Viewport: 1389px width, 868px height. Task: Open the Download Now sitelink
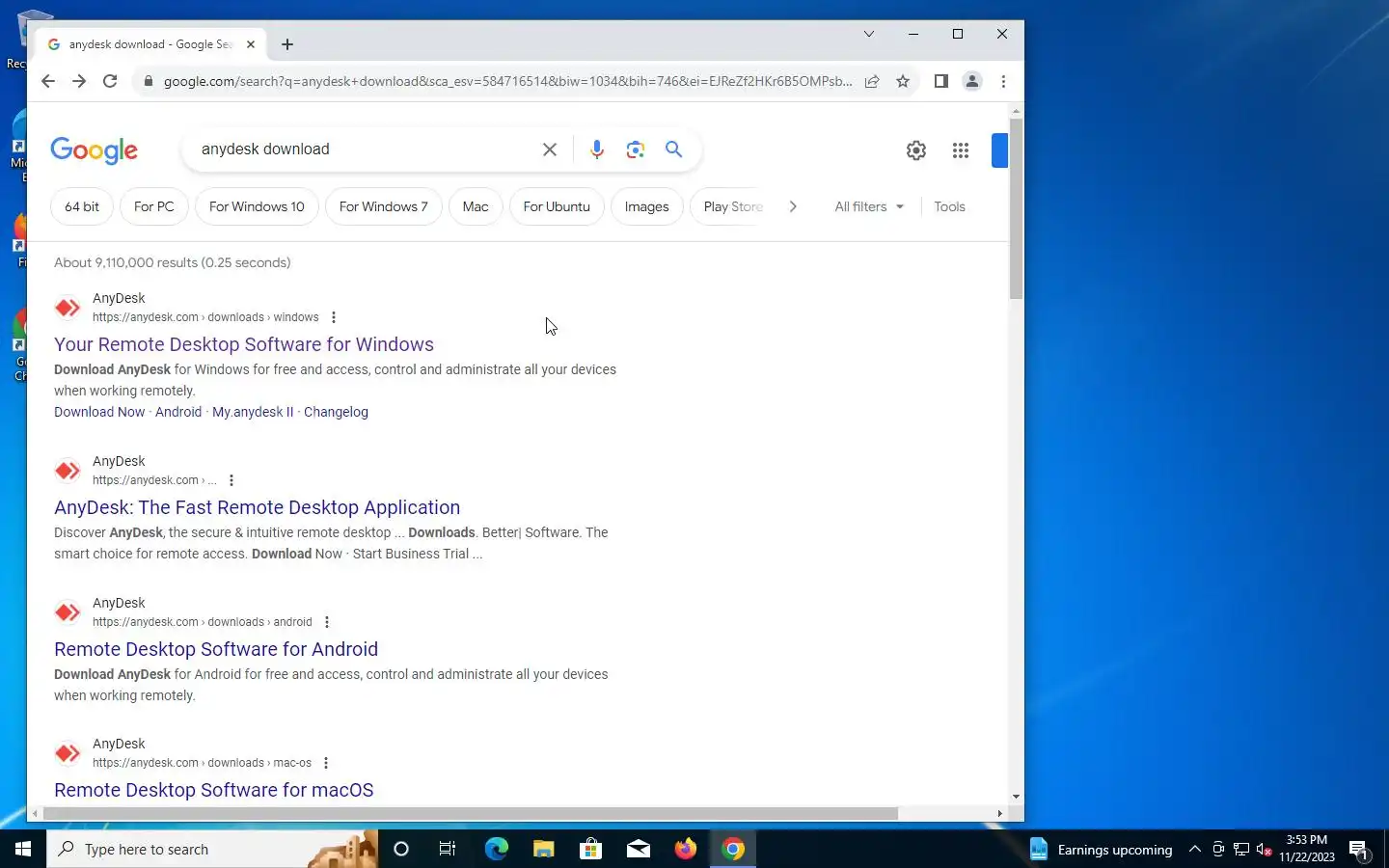pos(99,412)
